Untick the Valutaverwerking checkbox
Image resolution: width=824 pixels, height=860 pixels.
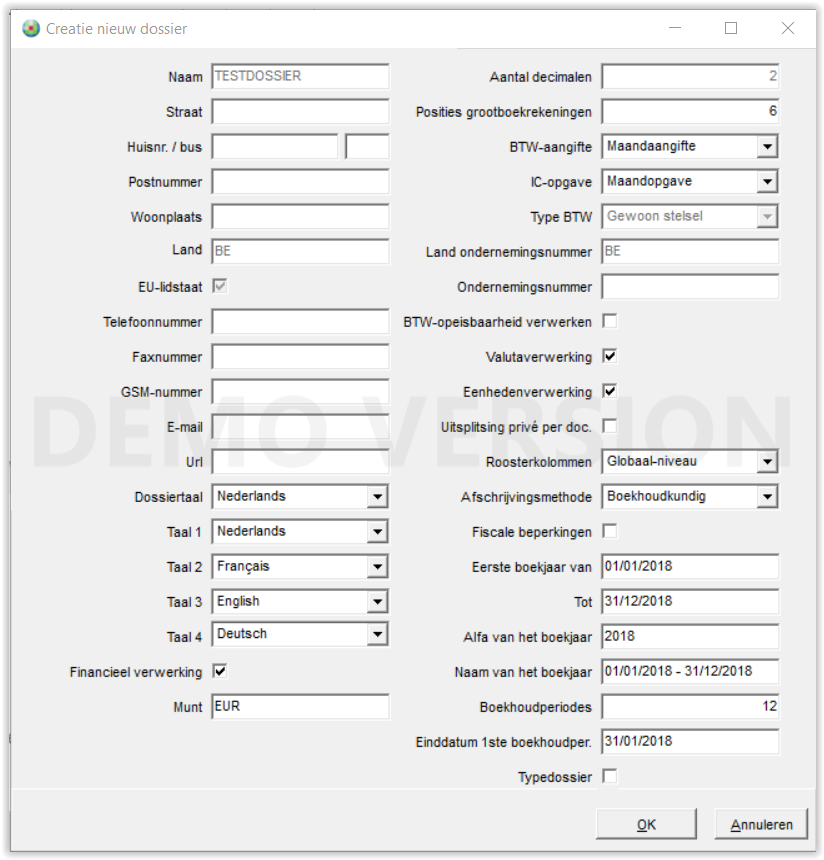pyautogui.click(x=610, y=357)
